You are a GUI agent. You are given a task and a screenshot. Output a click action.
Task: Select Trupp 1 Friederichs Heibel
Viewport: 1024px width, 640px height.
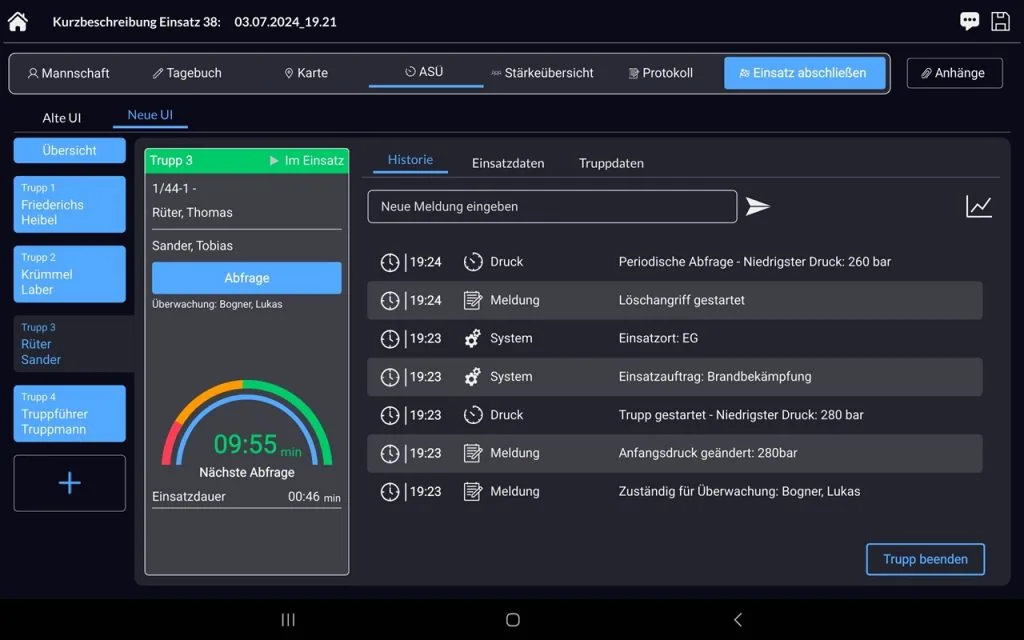click(69, 204)
